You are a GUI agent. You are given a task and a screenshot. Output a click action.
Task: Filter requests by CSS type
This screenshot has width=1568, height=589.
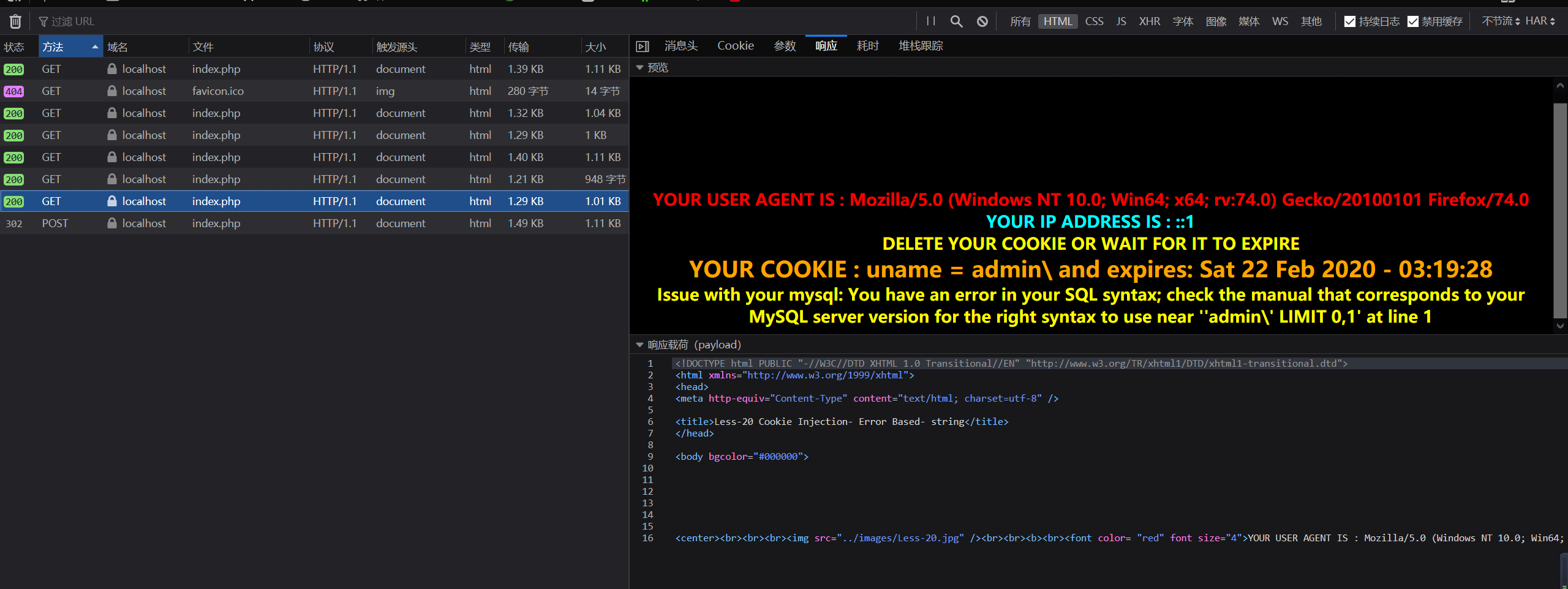[1094, 21]
